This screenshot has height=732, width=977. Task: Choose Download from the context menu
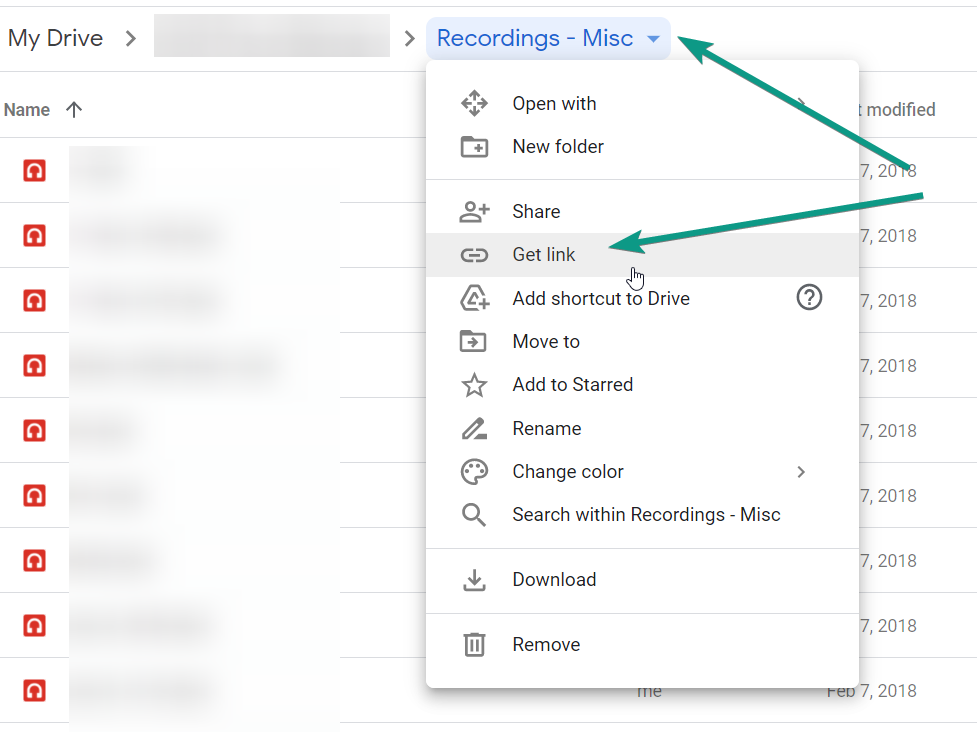point(554,580)
